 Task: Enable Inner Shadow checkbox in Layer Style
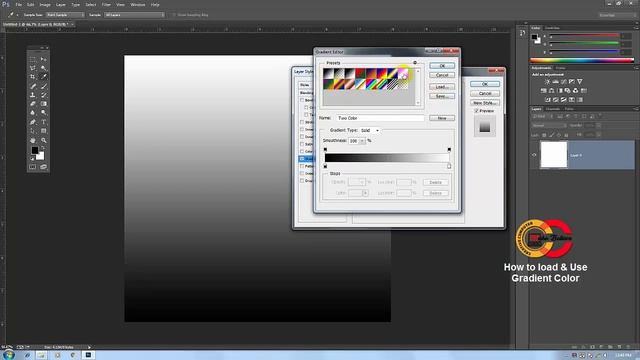(302, 129)
